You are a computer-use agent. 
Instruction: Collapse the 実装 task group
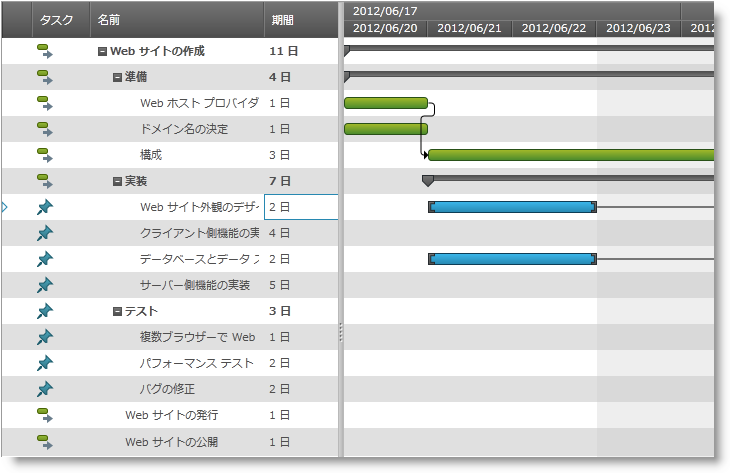coord(117,182)
